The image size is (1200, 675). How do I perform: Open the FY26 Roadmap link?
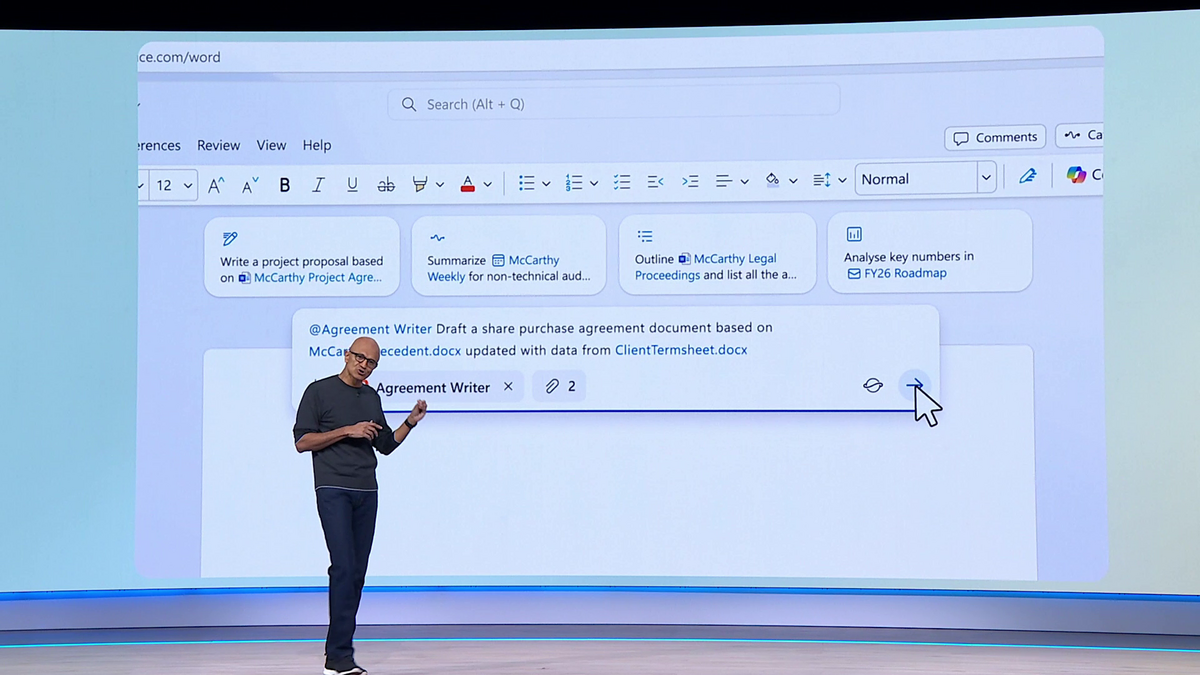(897, 273)
